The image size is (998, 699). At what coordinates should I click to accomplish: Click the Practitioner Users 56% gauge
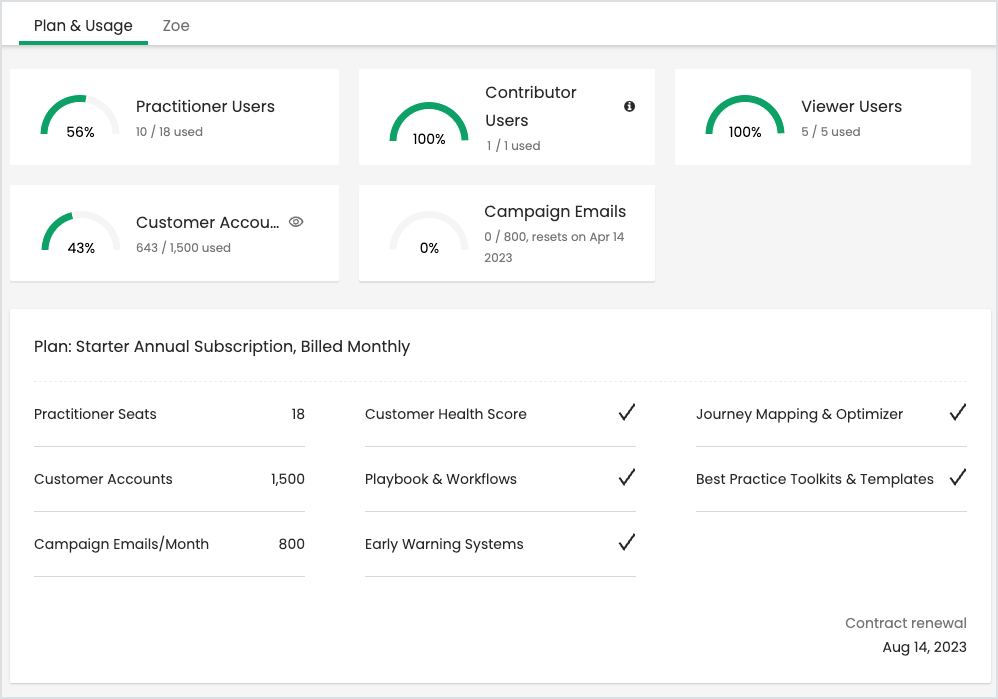click(x=80, y=116)
